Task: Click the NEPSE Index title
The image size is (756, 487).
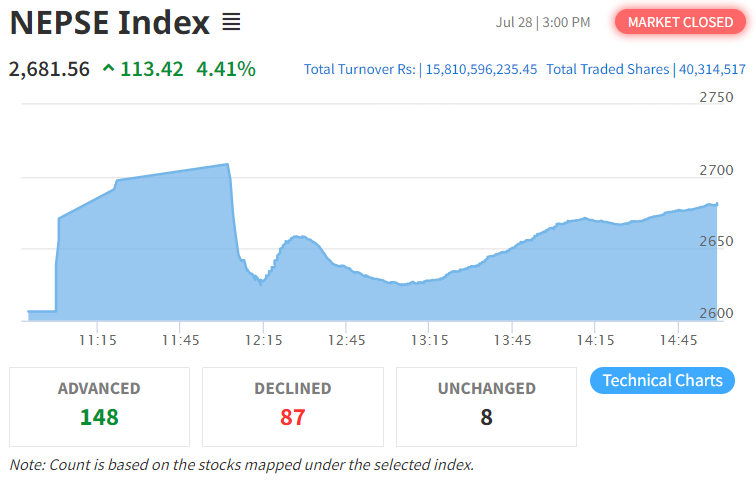Action: click(110, 22)
